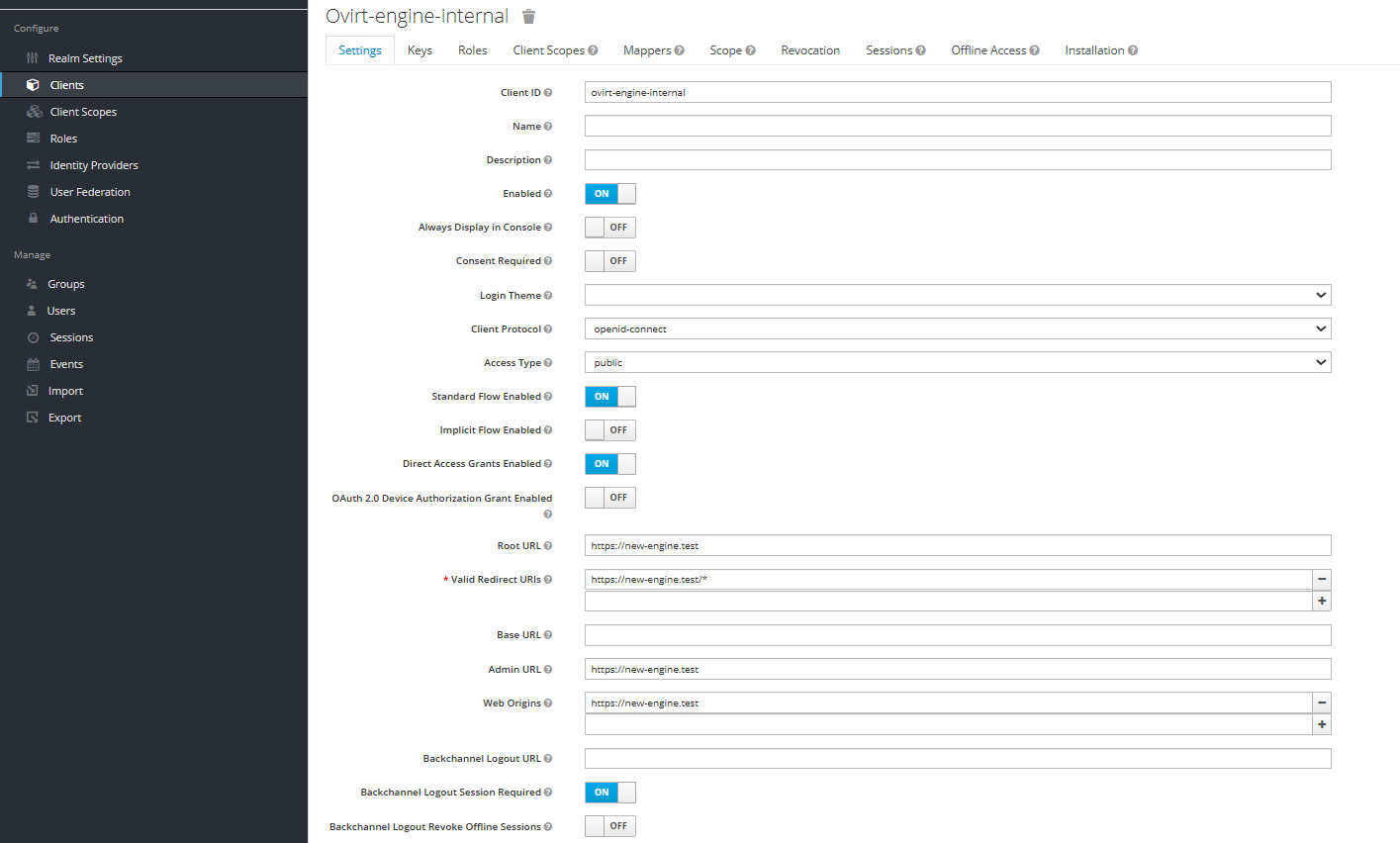Image resolution: width=1400 pixels, height=843 pixels.
Task: Click the trash icon beside Ovirt-engine-internal title
Action: pyautogui.click(x=528, y=17)
